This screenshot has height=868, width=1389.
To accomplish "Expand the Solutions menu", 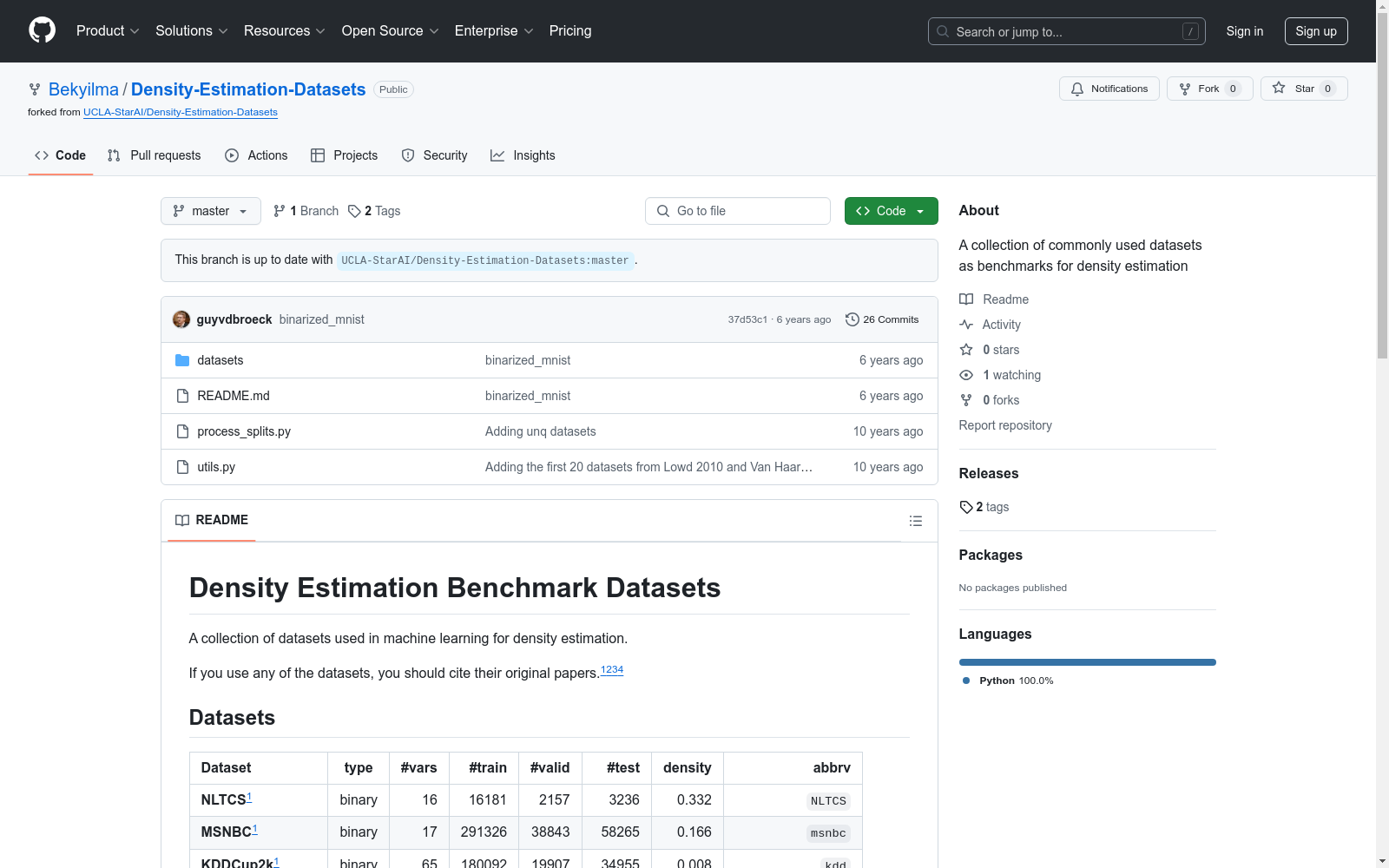I will click(192, 31).
